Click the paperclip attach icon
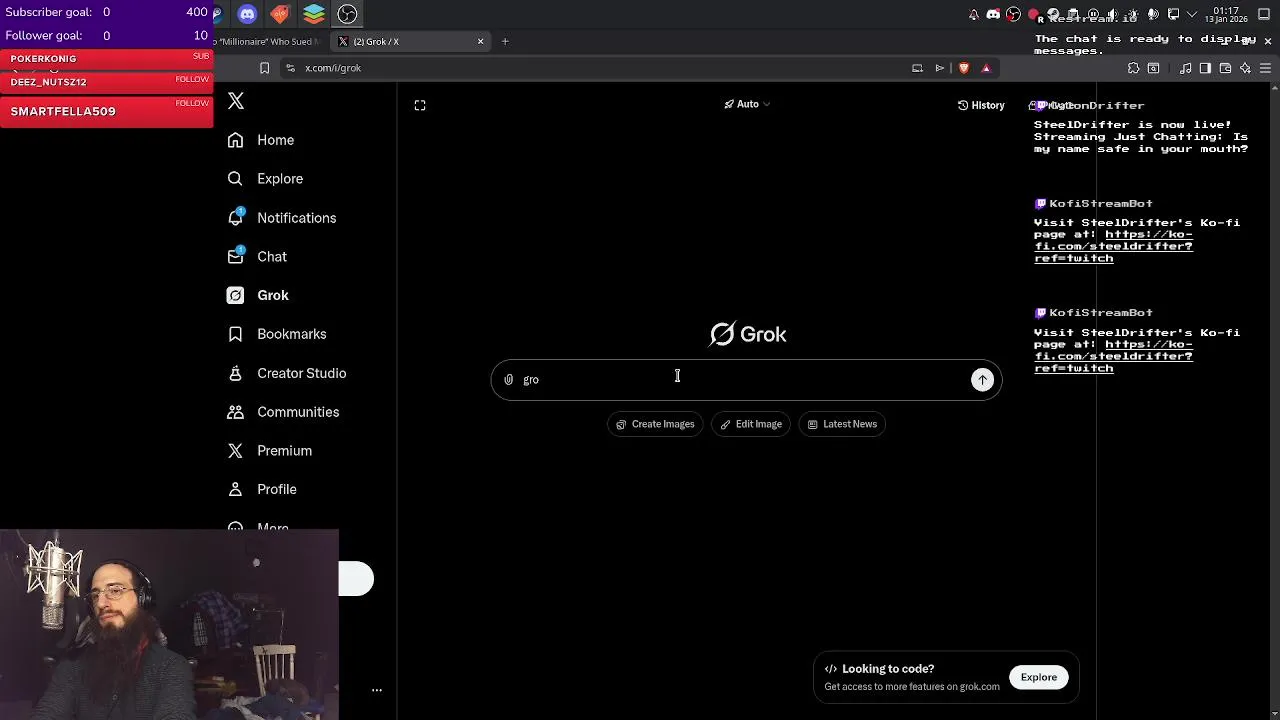 tap(509, 380)
